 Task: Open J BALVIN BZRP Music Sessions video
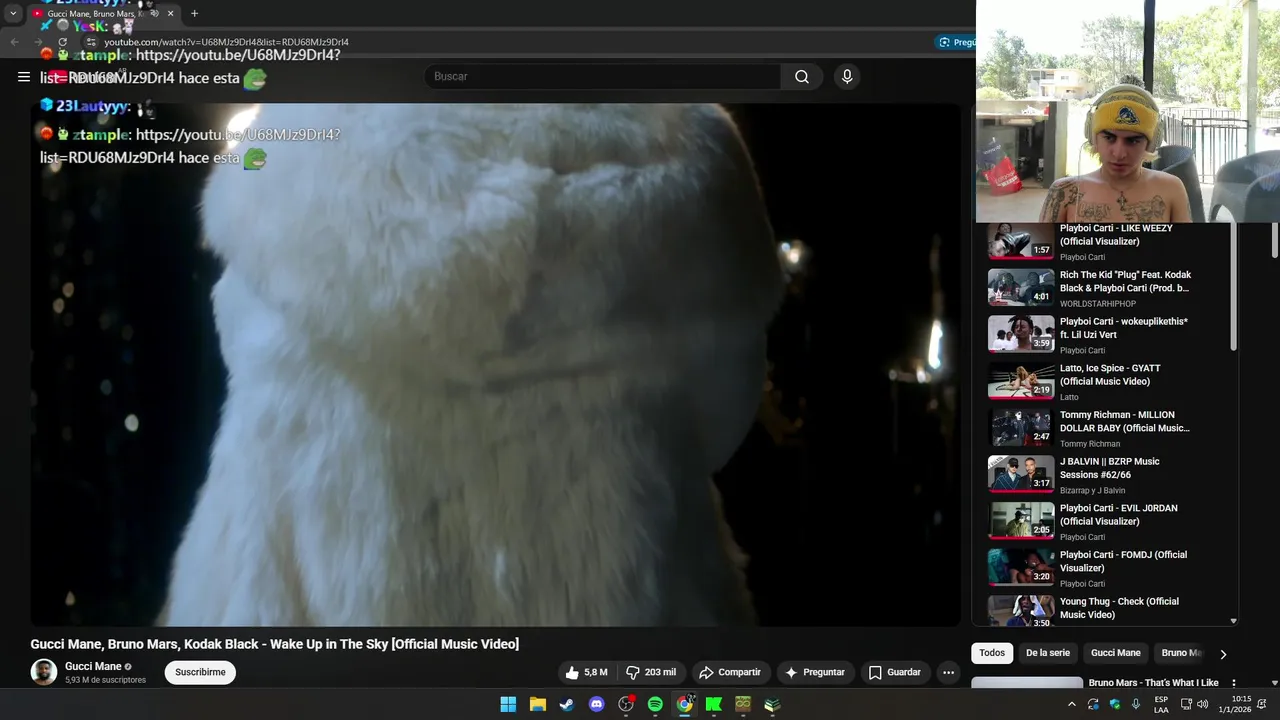click(x=1110, y=468)
